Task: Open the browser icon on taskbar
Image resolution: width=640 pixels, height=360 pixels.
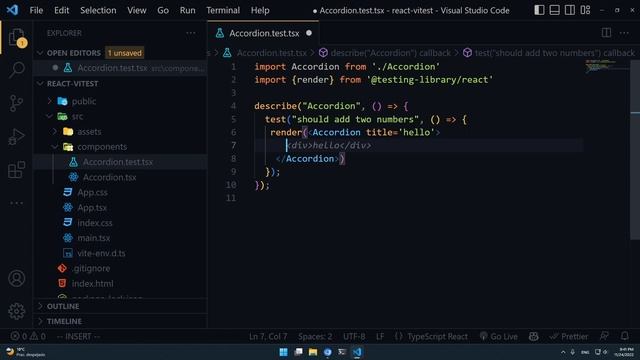Action: 327,352
